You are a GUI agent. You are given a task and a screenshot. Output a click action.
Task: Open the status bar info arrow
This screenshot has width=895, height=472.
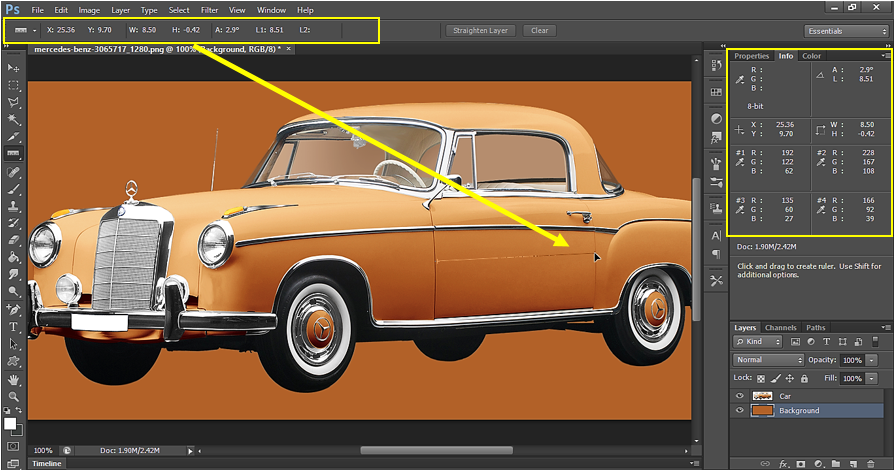point(191,451)
